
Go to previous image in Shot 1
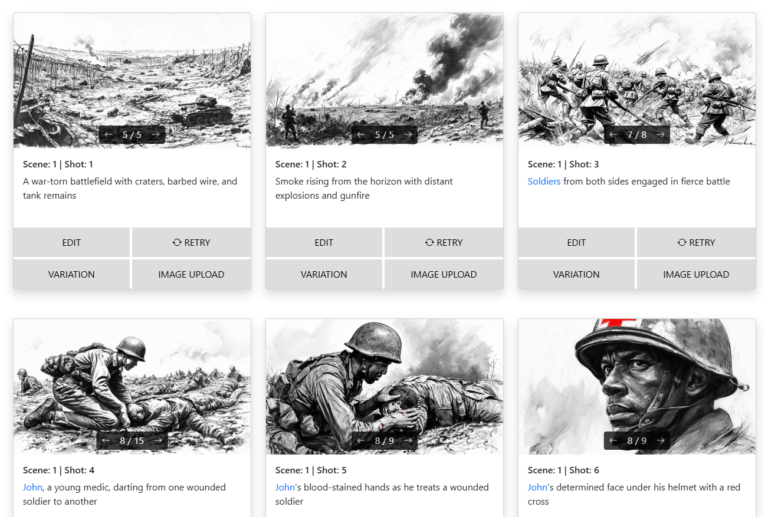click(108, 135)
